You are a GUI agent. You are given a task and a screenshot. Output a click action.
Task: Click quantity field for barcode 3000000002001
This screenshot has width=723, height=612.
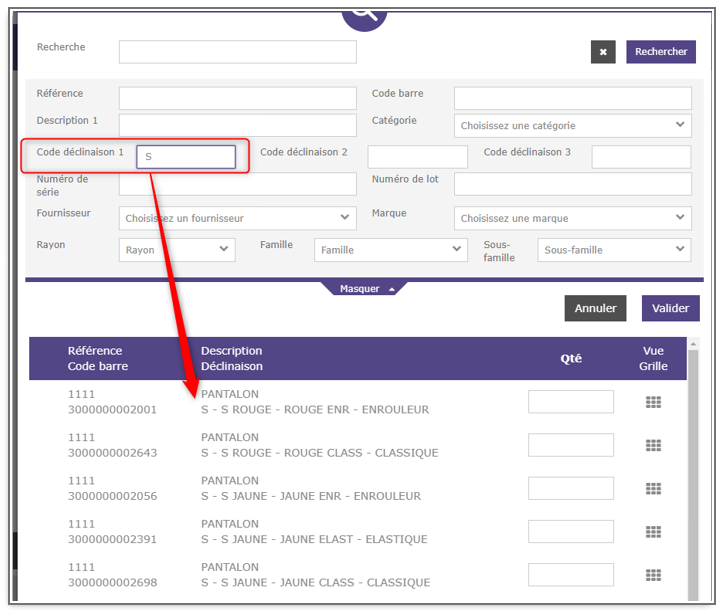tap(571, 402)
